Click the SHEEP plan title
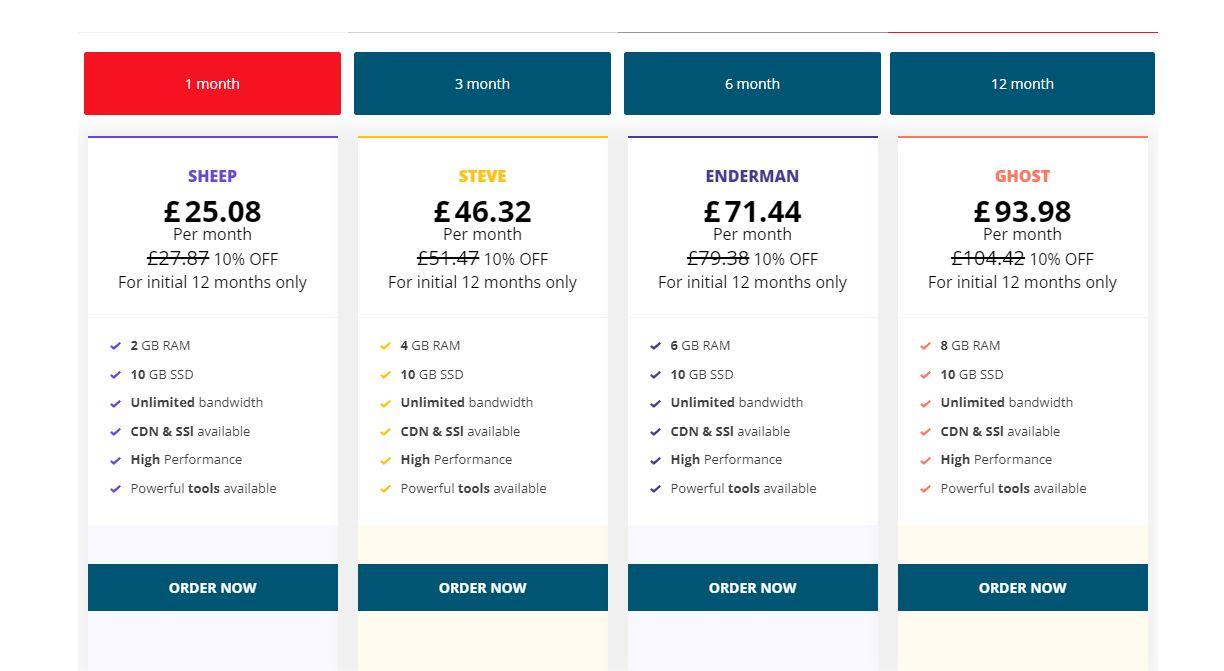The width and height of the screenshot is (1224, 671). click(212, 176)
